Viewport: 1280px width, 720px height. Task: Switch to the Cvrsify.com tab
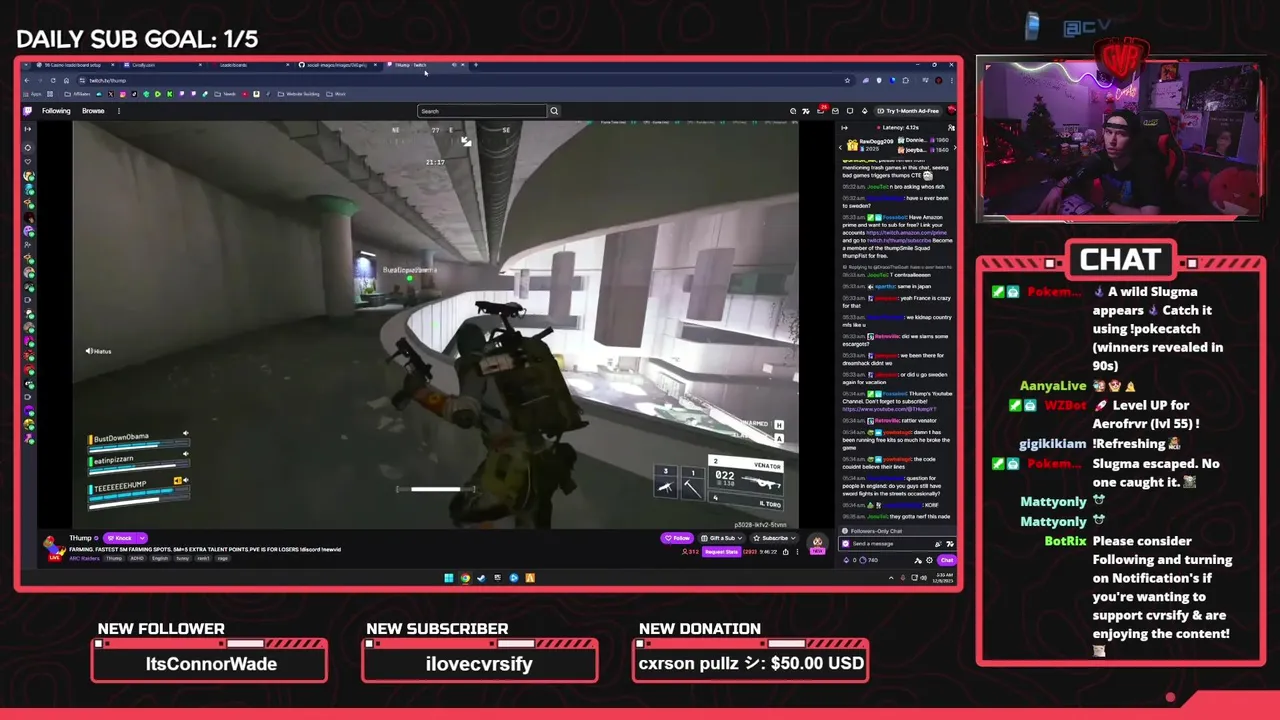[163, 65]
